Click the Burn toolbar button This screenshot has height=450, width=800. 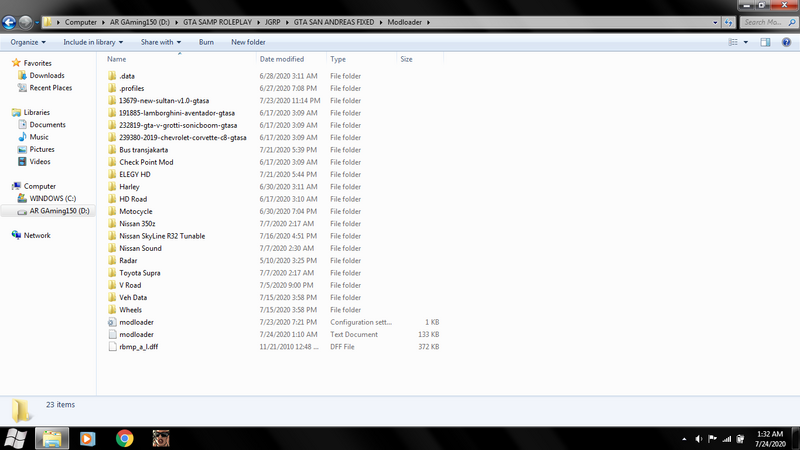(206, 42)
